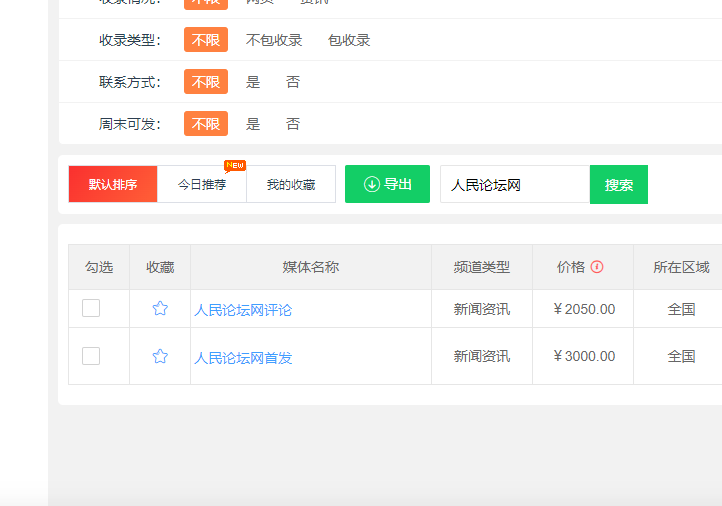The width and height of the screenshot is (722, 506).
Task: Open the 我的收藏 tab
Action: point(291,184)
